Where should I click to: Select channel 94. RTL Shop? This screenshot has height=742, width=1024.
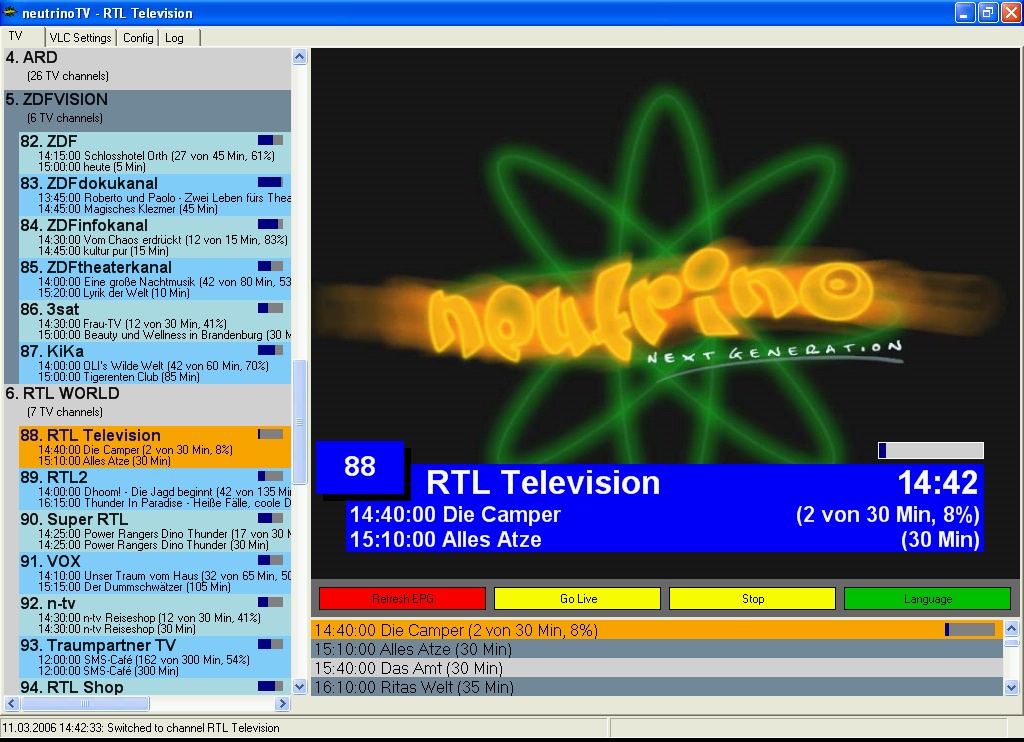tap(155, 686)
